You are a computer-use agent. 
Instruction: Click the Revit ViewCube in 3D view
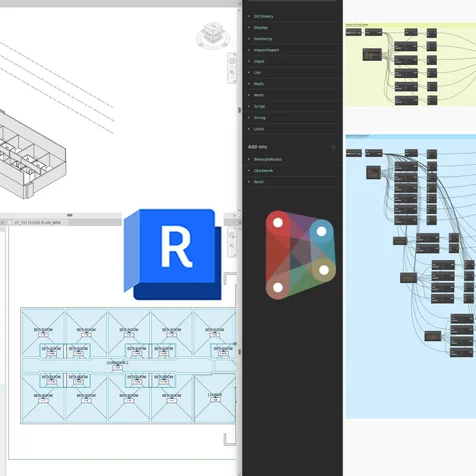pyautogui.click(x=213, y=35)
